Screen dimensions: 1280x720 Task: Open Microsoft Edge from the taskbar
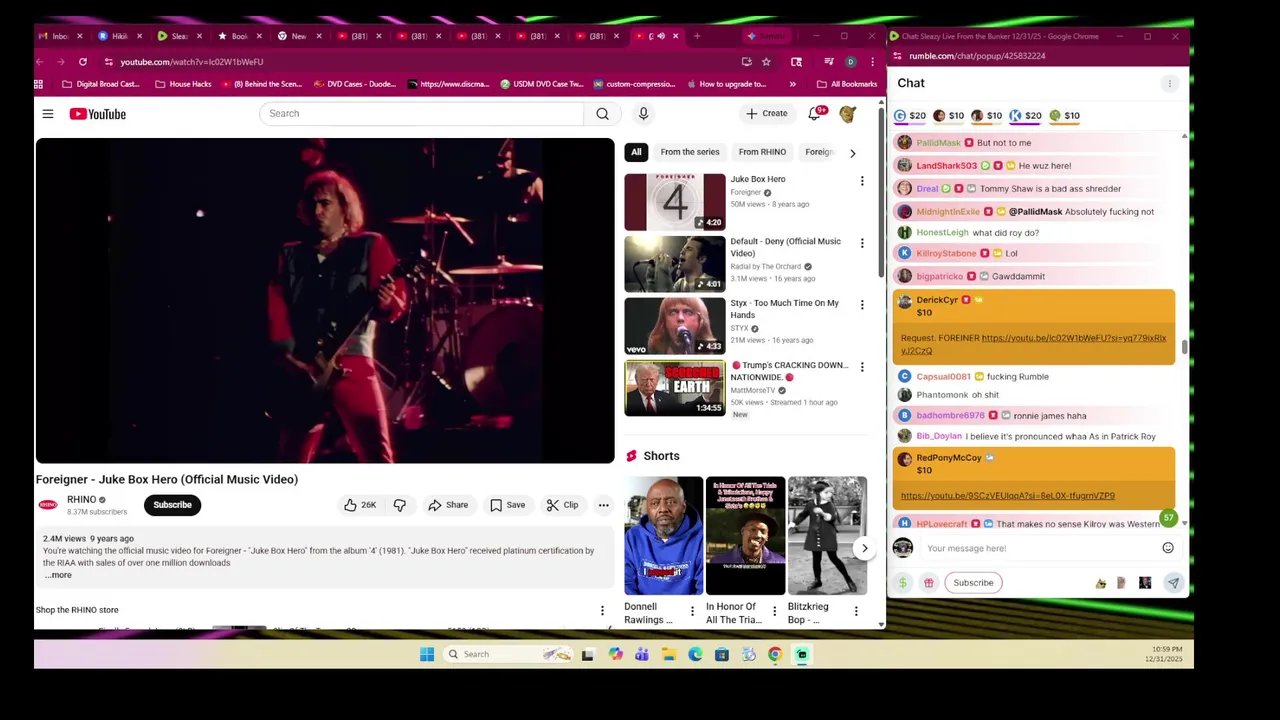pos(695,655)
